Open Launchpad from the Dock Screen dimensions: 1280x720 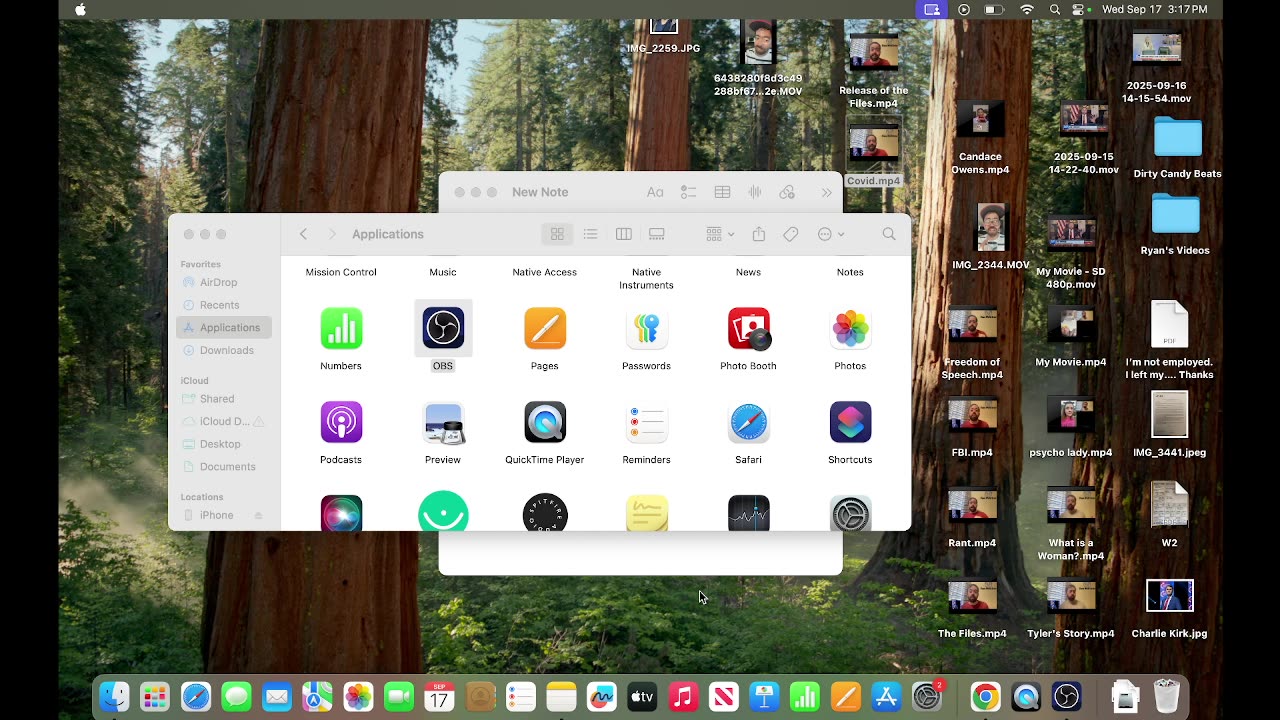coord(155,697)
